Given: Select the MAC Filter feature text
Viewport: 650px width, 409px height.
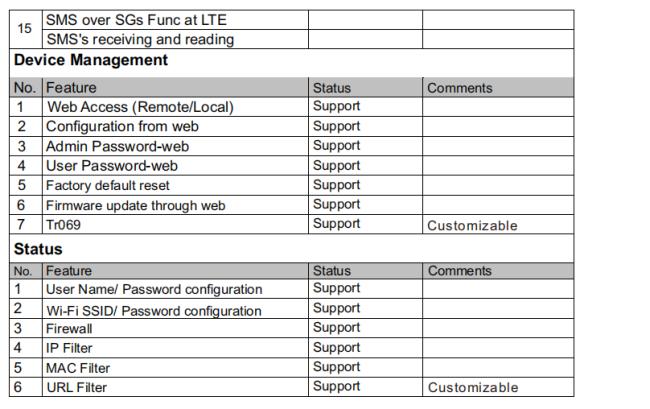Looking at the screenshot, I should [x=78, y=368].
